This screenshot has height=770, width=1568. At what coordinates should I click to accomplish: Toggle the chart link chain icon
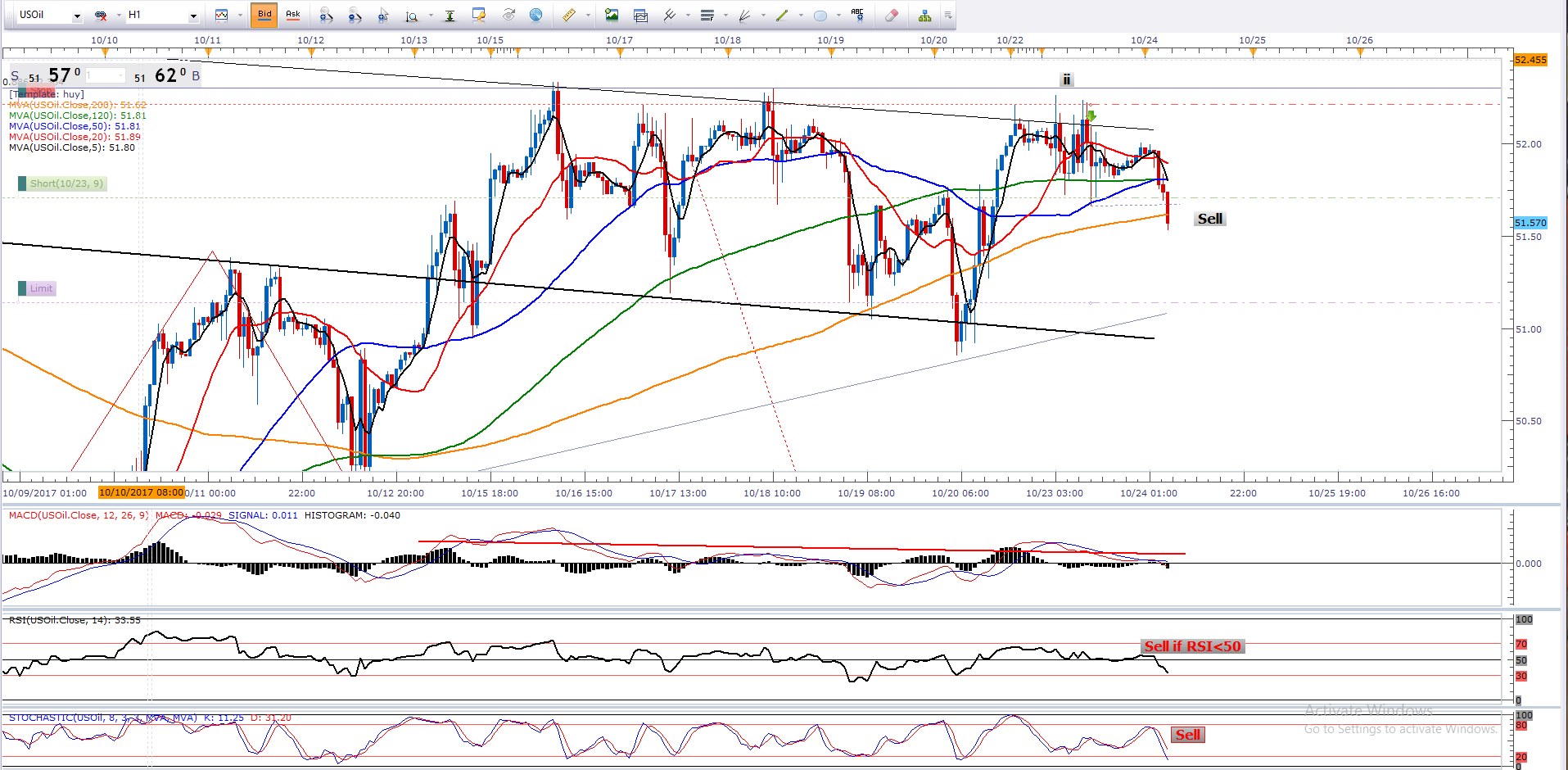click(x=101, y=15)
